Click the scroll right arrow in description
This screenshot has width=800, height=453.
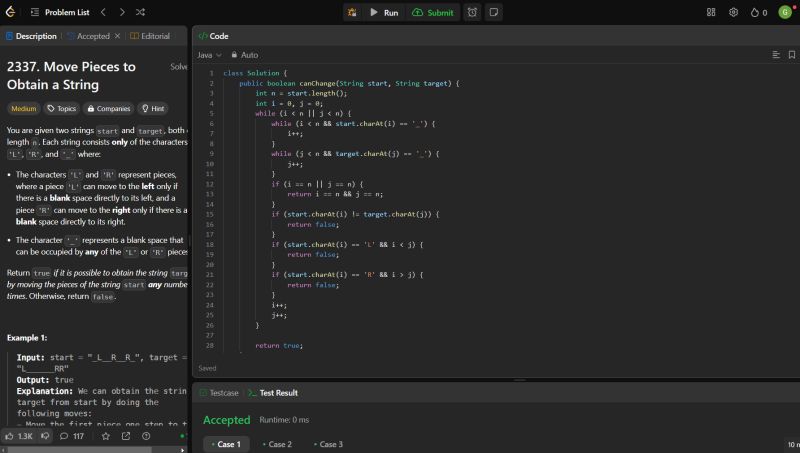(183, 450)
